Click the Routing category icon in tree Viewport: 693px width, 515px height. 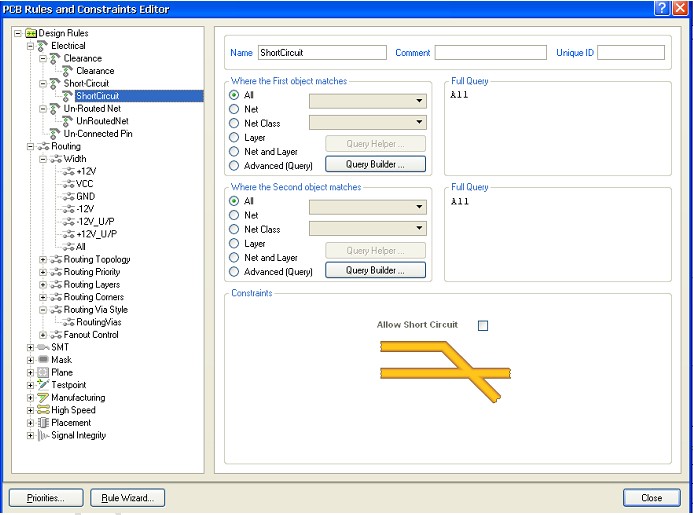click(43, 147)
